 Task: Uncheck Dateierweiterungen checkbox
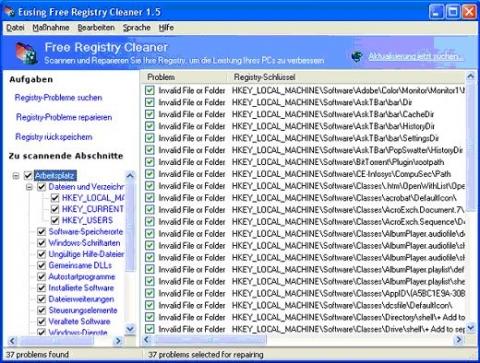click(x=41, y=299)
